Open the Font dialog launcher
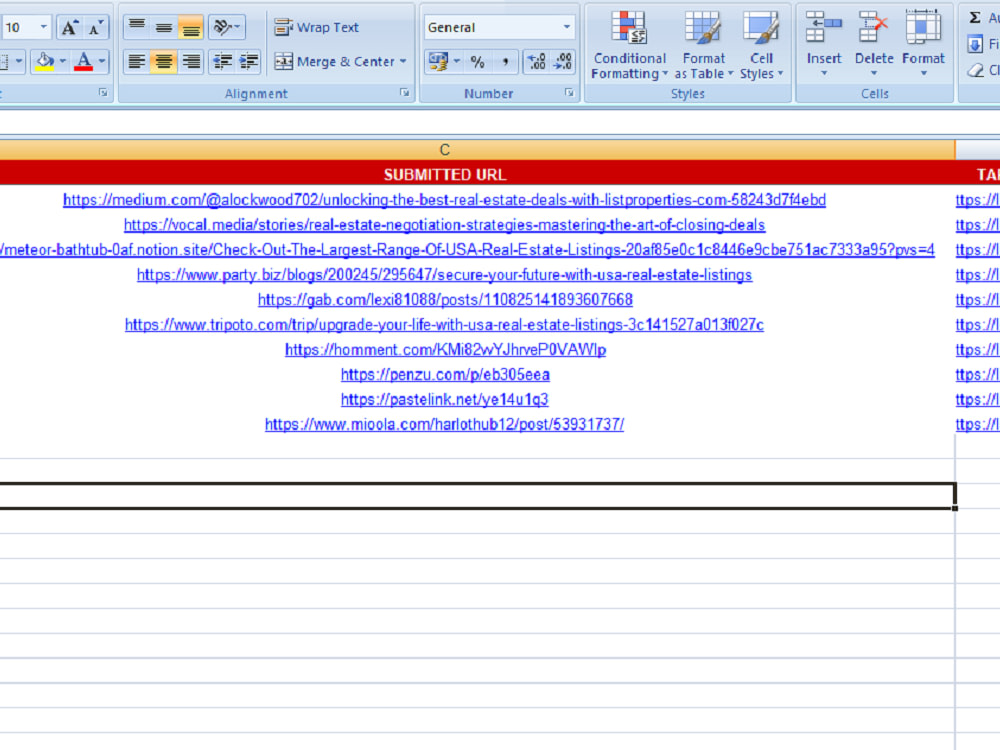This screenshot has height=750, width=1000. click(x=103, y=93)
